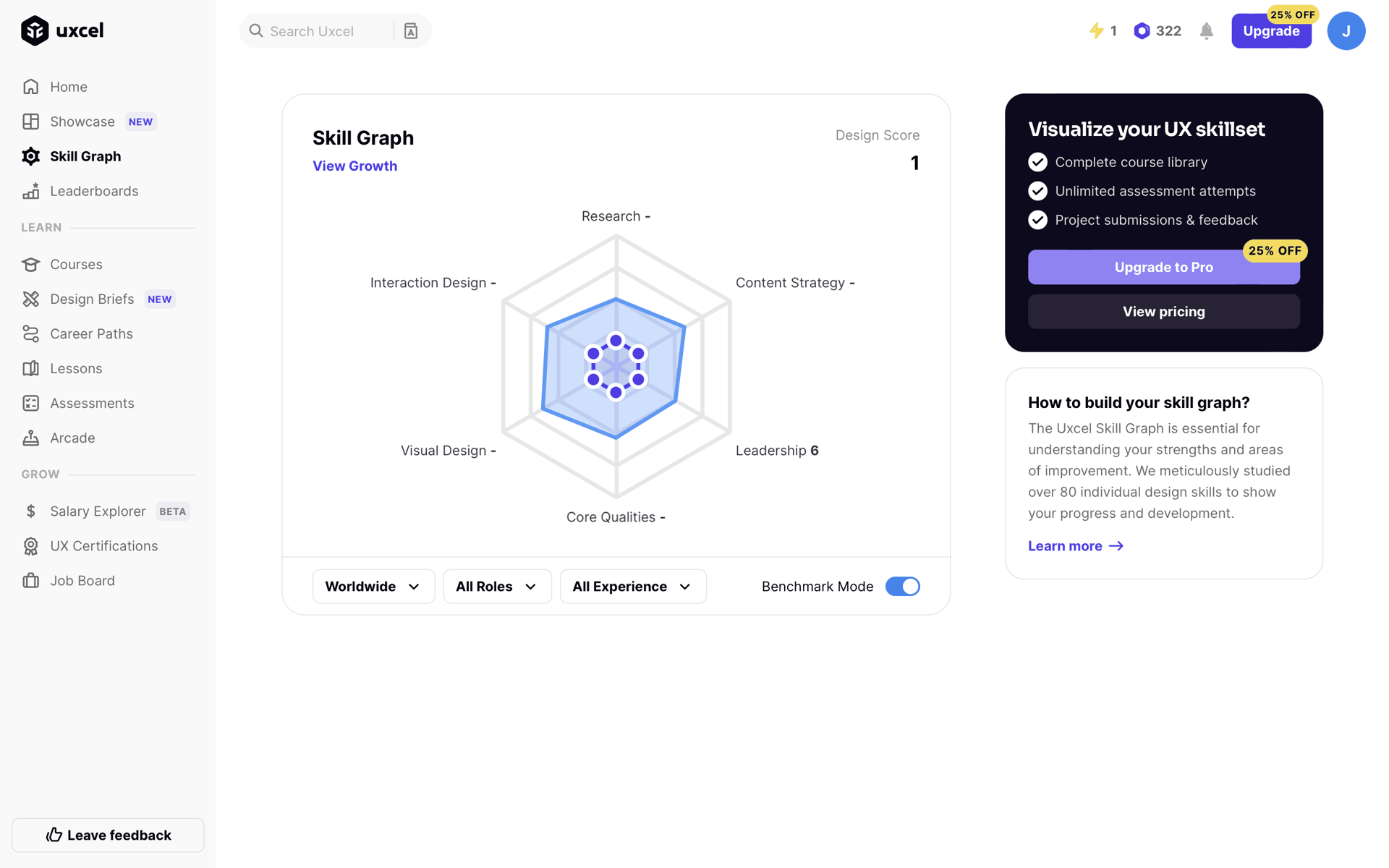Image resolution: width=1389 pixels, height=868 pixels.
Task: Click Upgrade to Pro button
Action: [x=1163, y=267]
